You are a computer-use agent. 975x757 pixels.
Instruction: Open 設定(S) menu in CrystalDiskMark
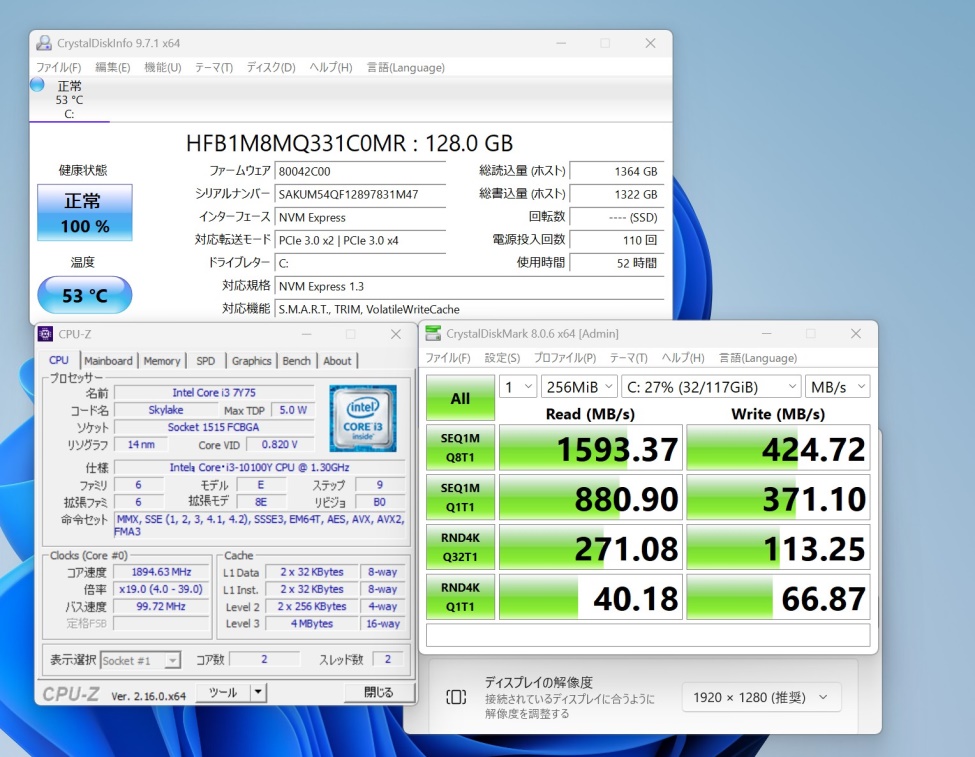click(x=502, y=358)
